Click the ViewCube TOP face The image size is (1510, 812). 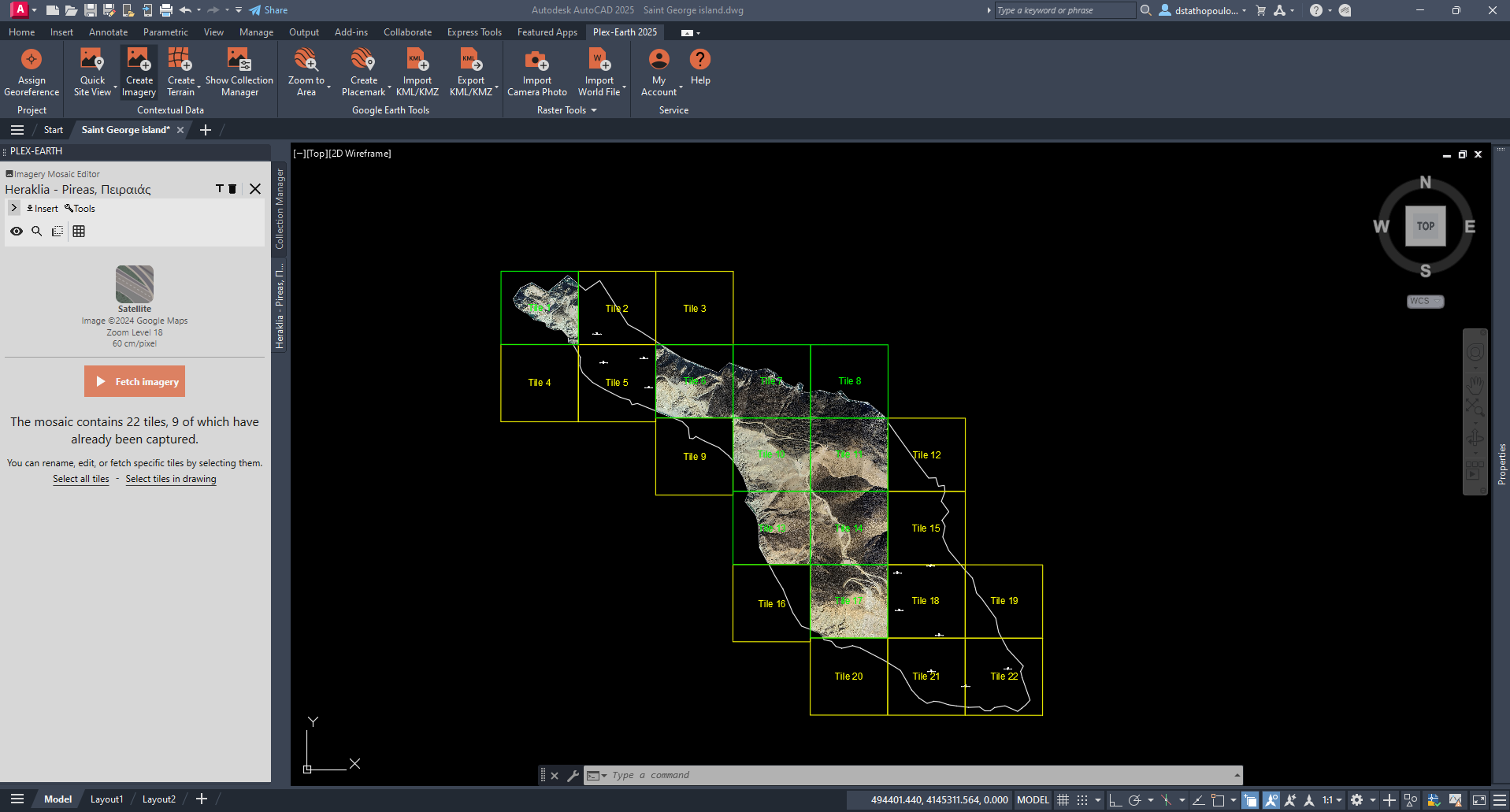[x=1425, y=226]
